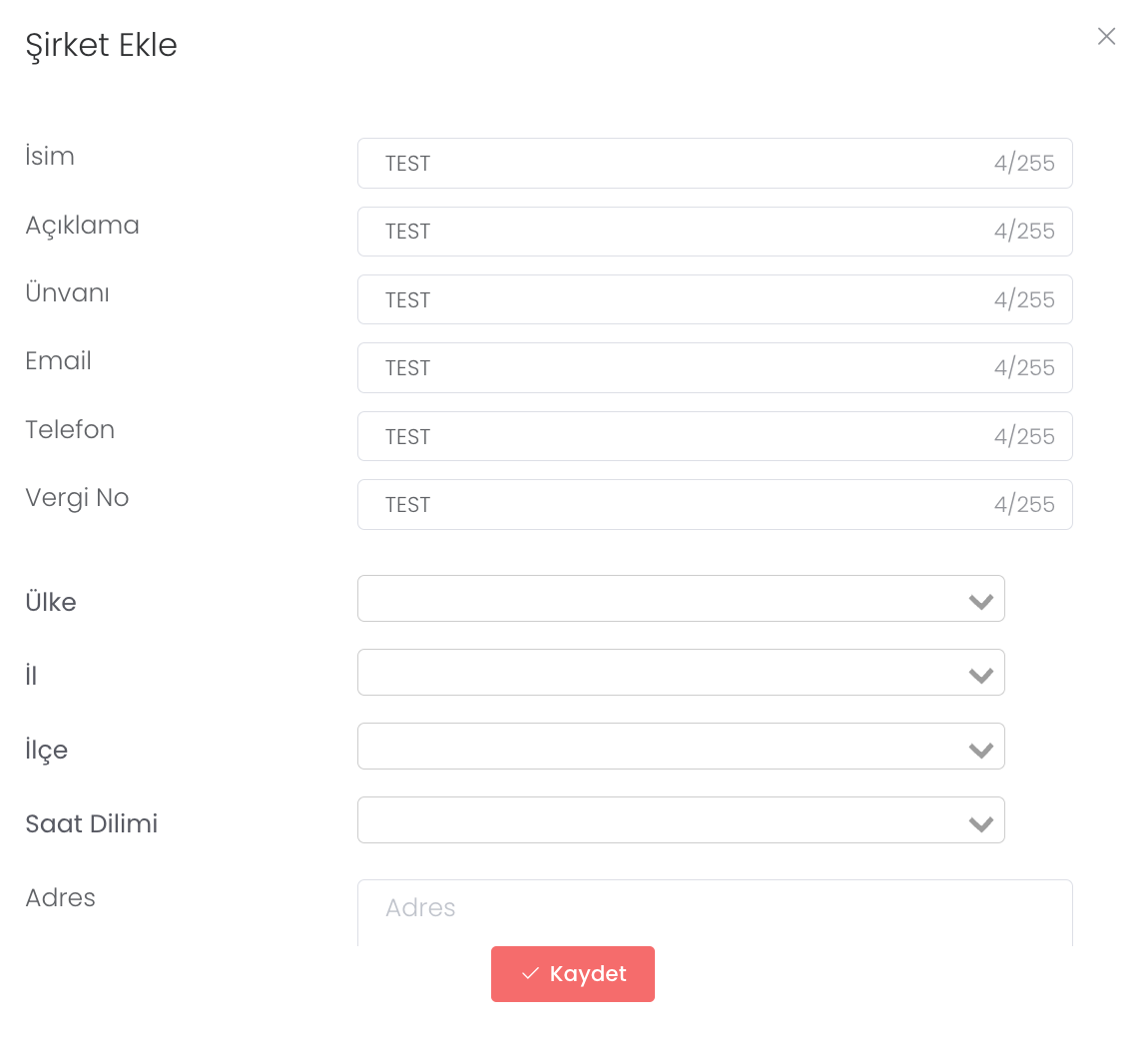Open the İlçe dropdown
This screenshot has height=1038, width=1148.
click(x=659, y=747)
